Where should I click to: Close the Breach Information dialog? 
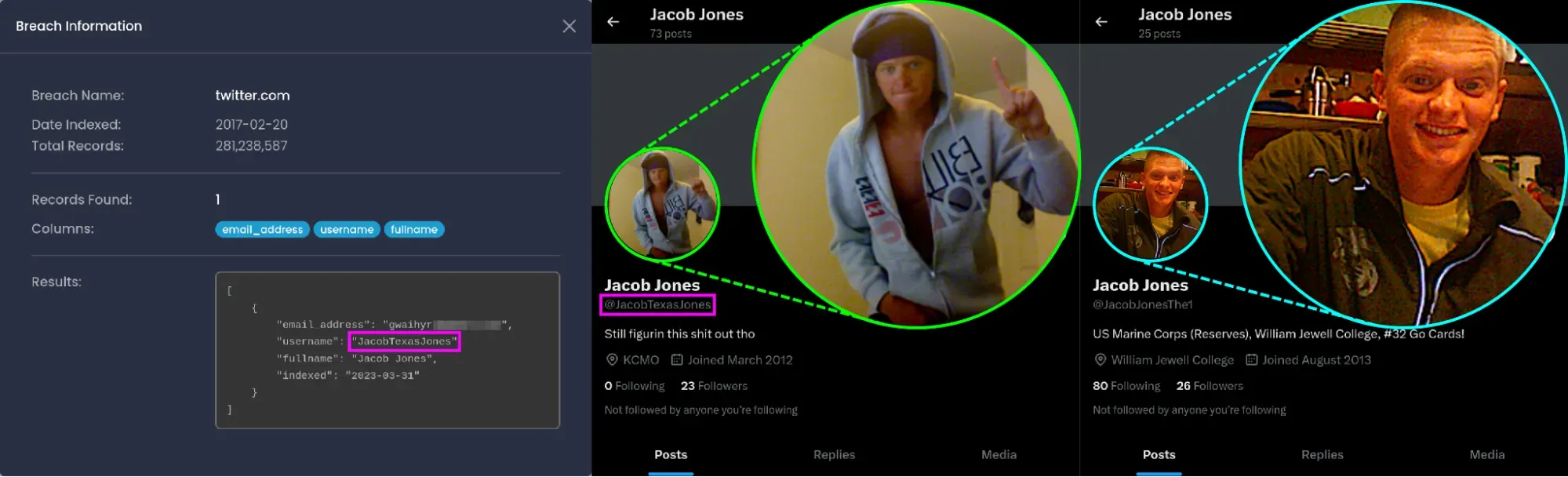point(569,26)
